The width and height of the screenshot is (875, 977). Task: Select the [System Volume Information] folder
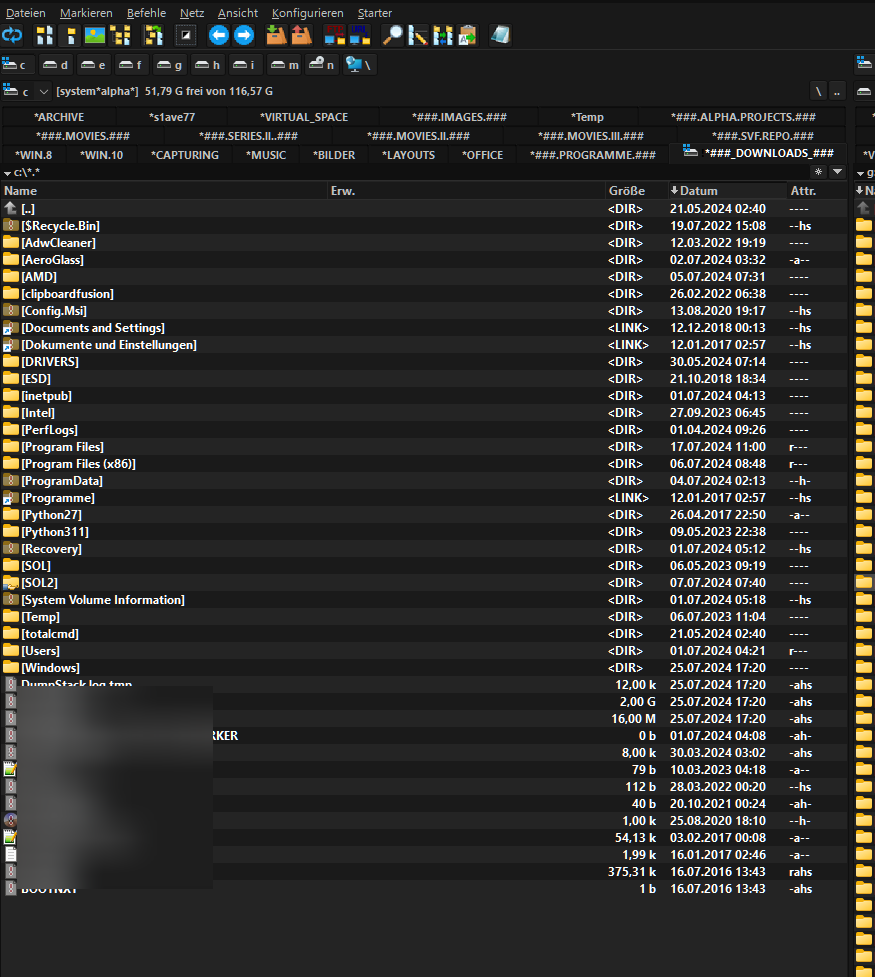pos(424,600)
